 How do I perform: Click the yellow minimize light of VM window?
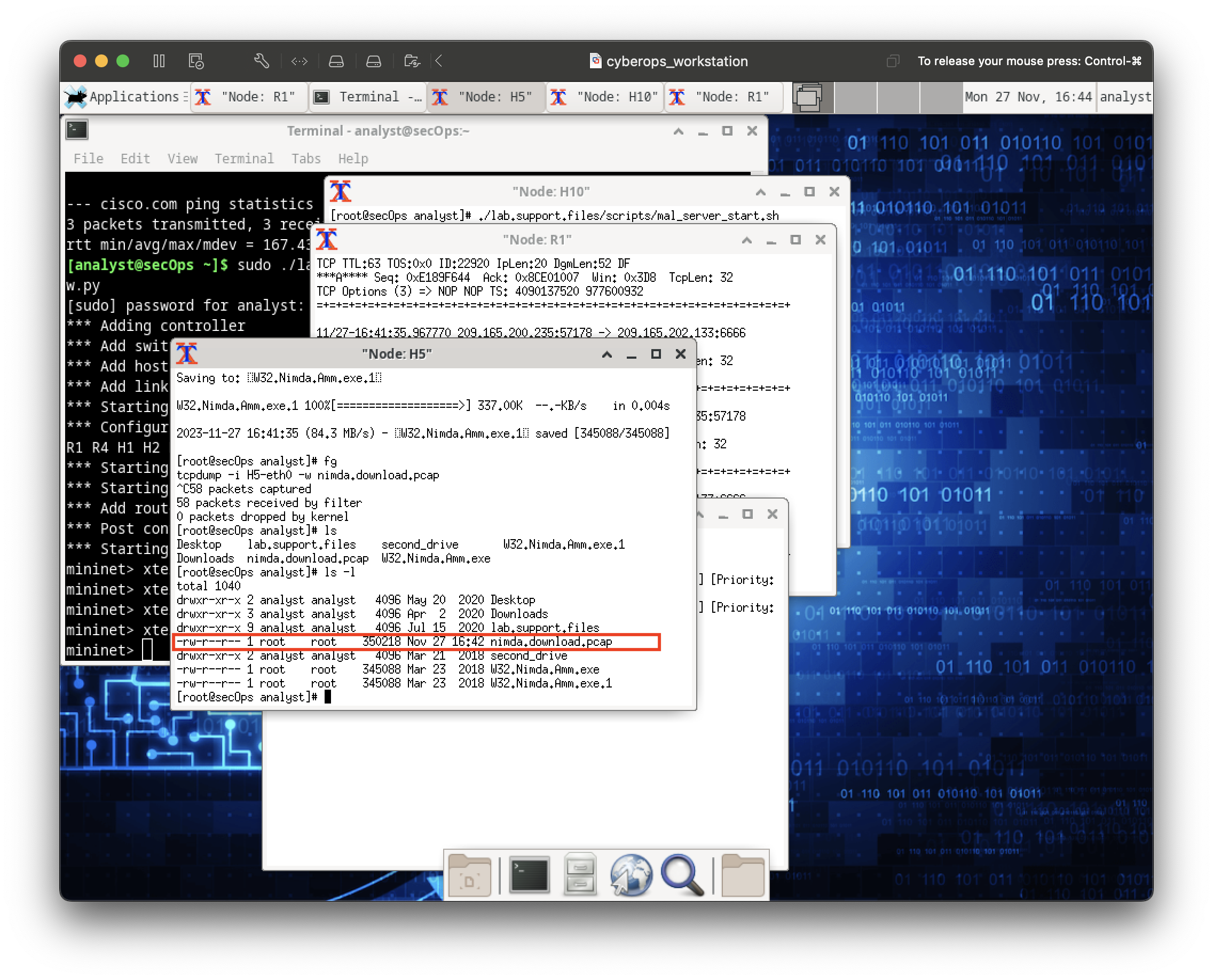pos(101,61)
